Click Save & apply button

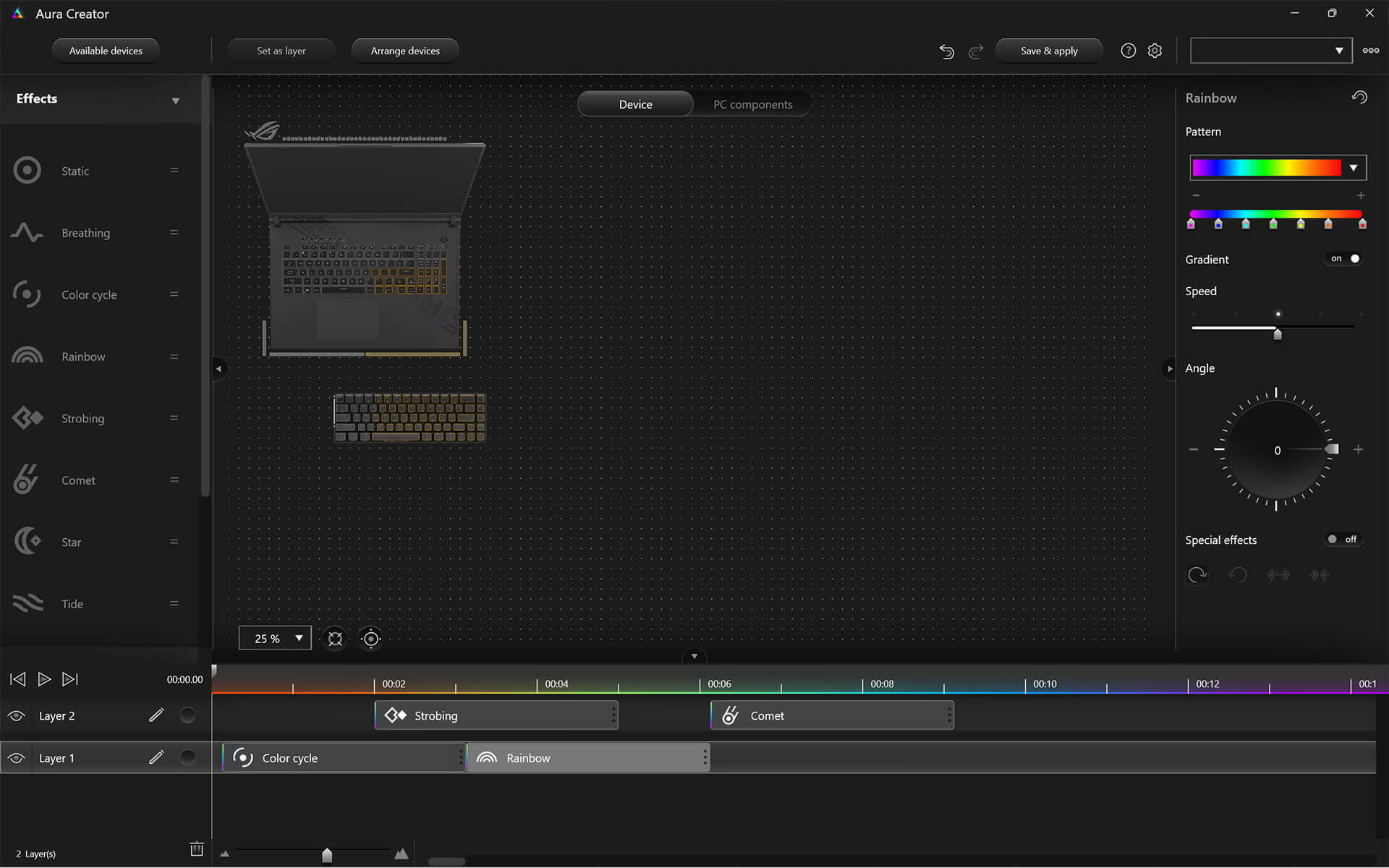pos(1049,50)
